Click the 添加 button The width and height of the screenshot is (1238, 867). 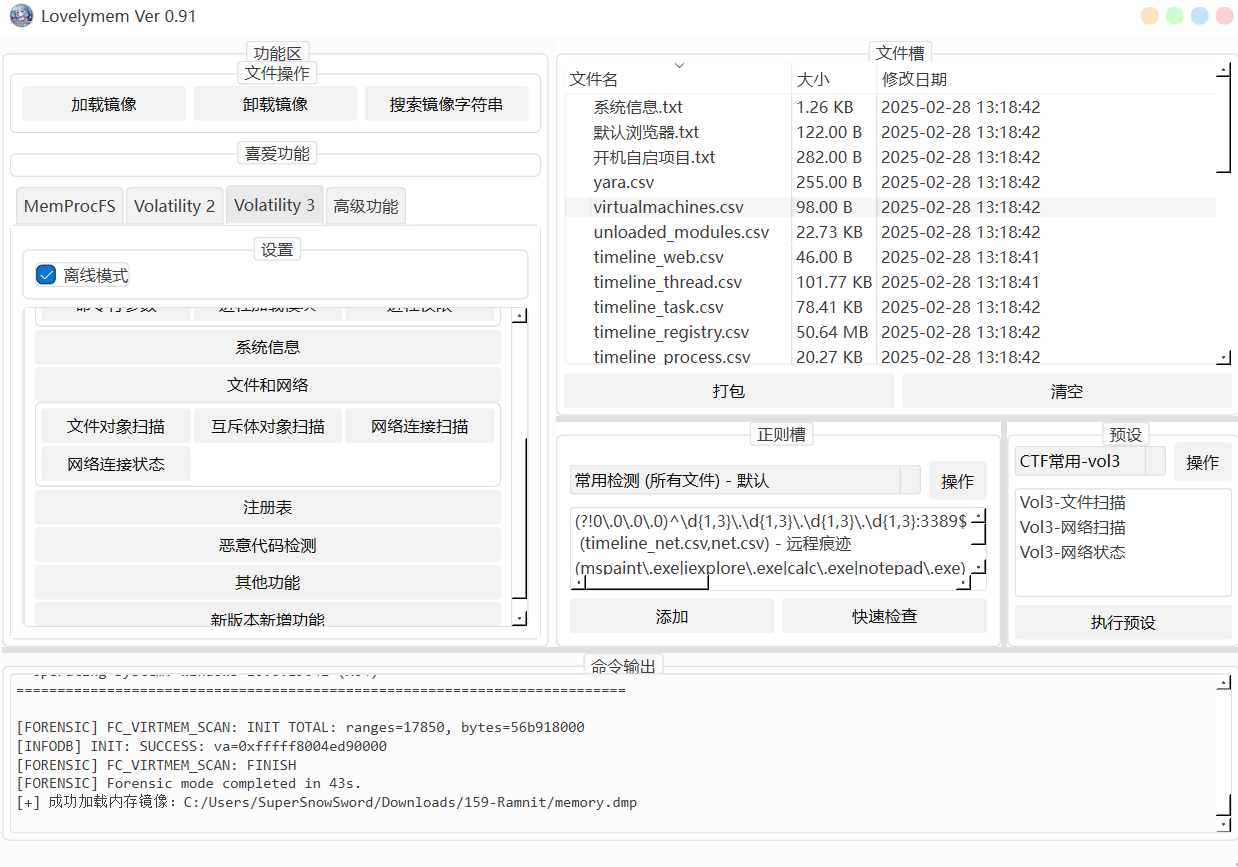coord(672,616)
